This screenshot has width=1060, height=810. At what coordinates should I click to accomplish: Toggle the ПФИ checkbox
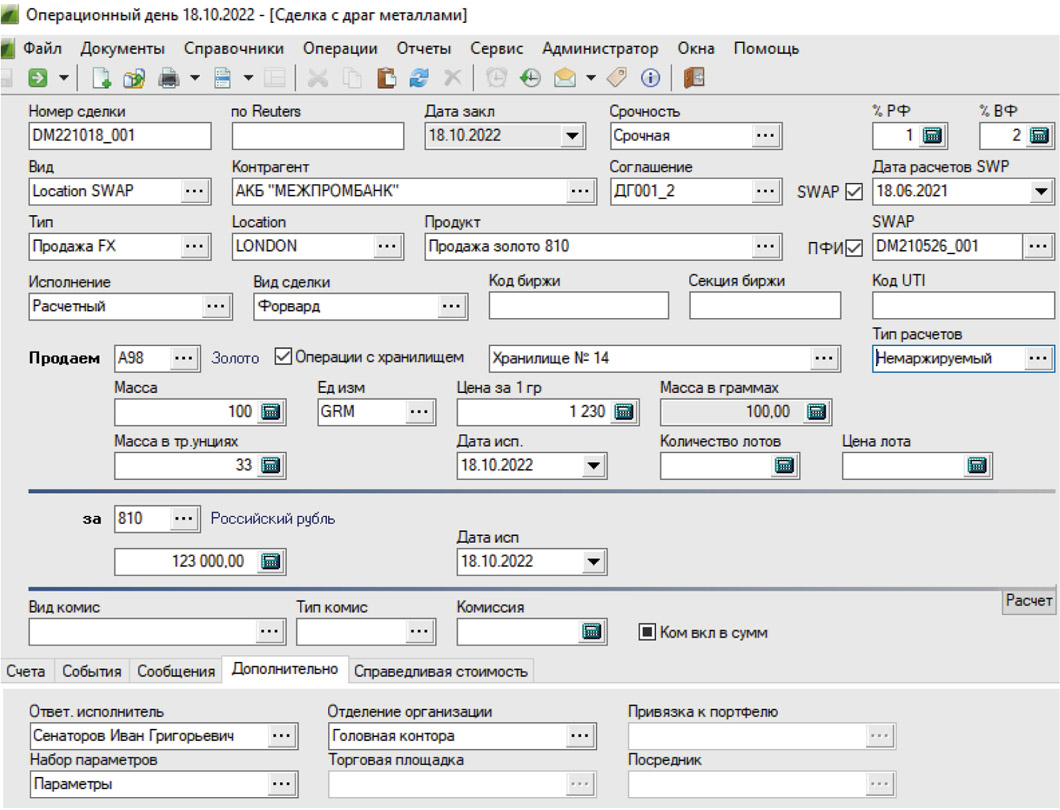tap(854, 247)
